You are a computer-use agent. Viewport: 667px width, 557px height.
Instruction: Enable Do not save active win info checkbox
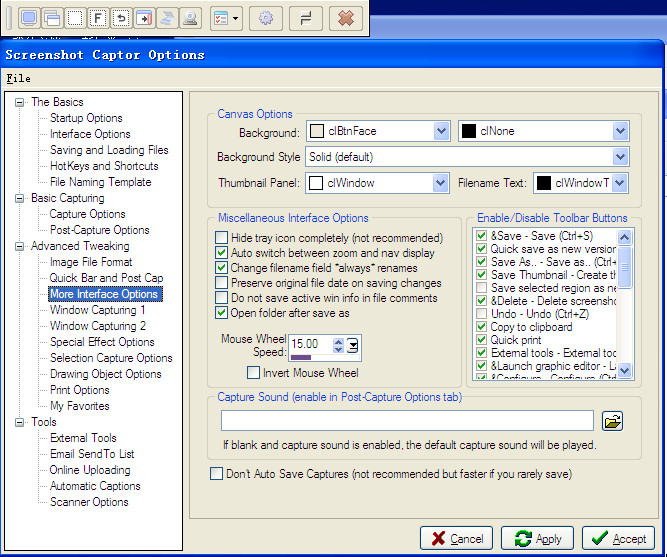(x=221, y=297)
